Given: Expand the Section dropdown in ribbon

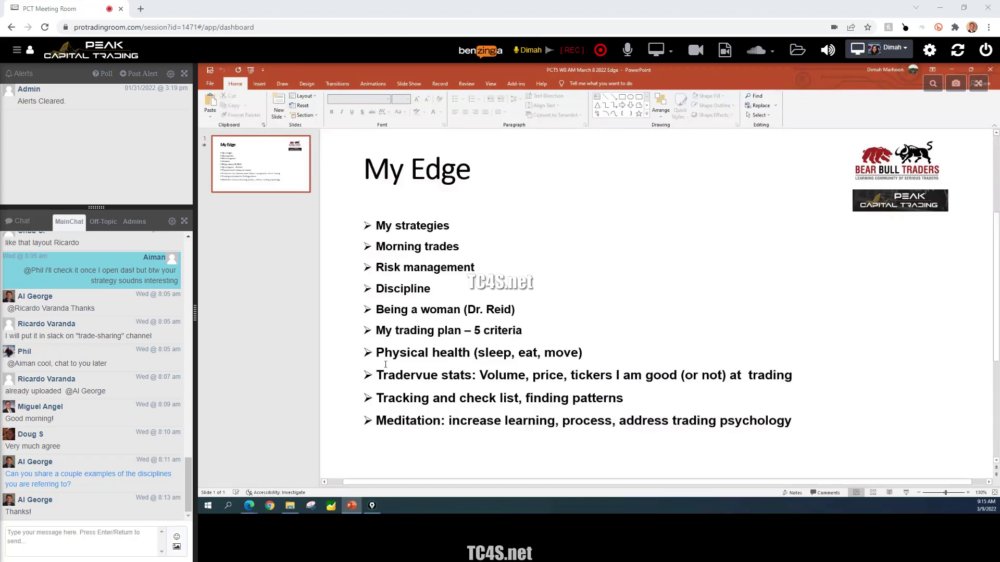Looking at the screenshot, I should (304, 115).
